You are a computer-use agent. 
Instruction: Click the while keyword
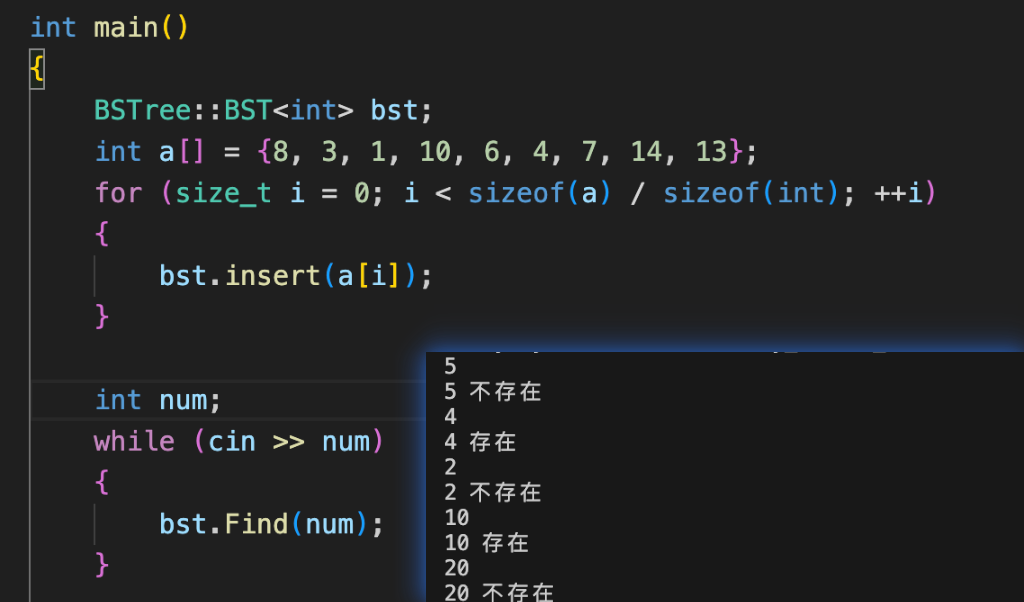(134, 441)
